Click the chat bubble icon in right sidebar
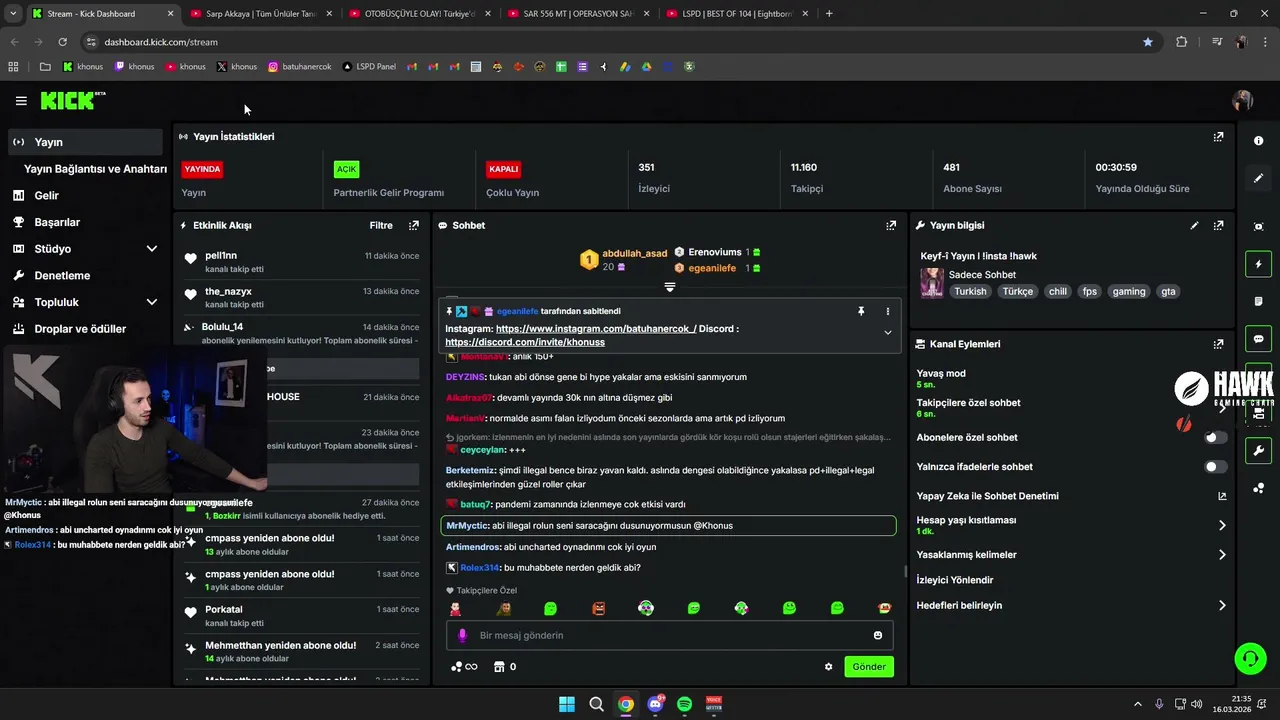Image resolution: width=1280 pixels, height=720 pixels. pos(1258,338)
